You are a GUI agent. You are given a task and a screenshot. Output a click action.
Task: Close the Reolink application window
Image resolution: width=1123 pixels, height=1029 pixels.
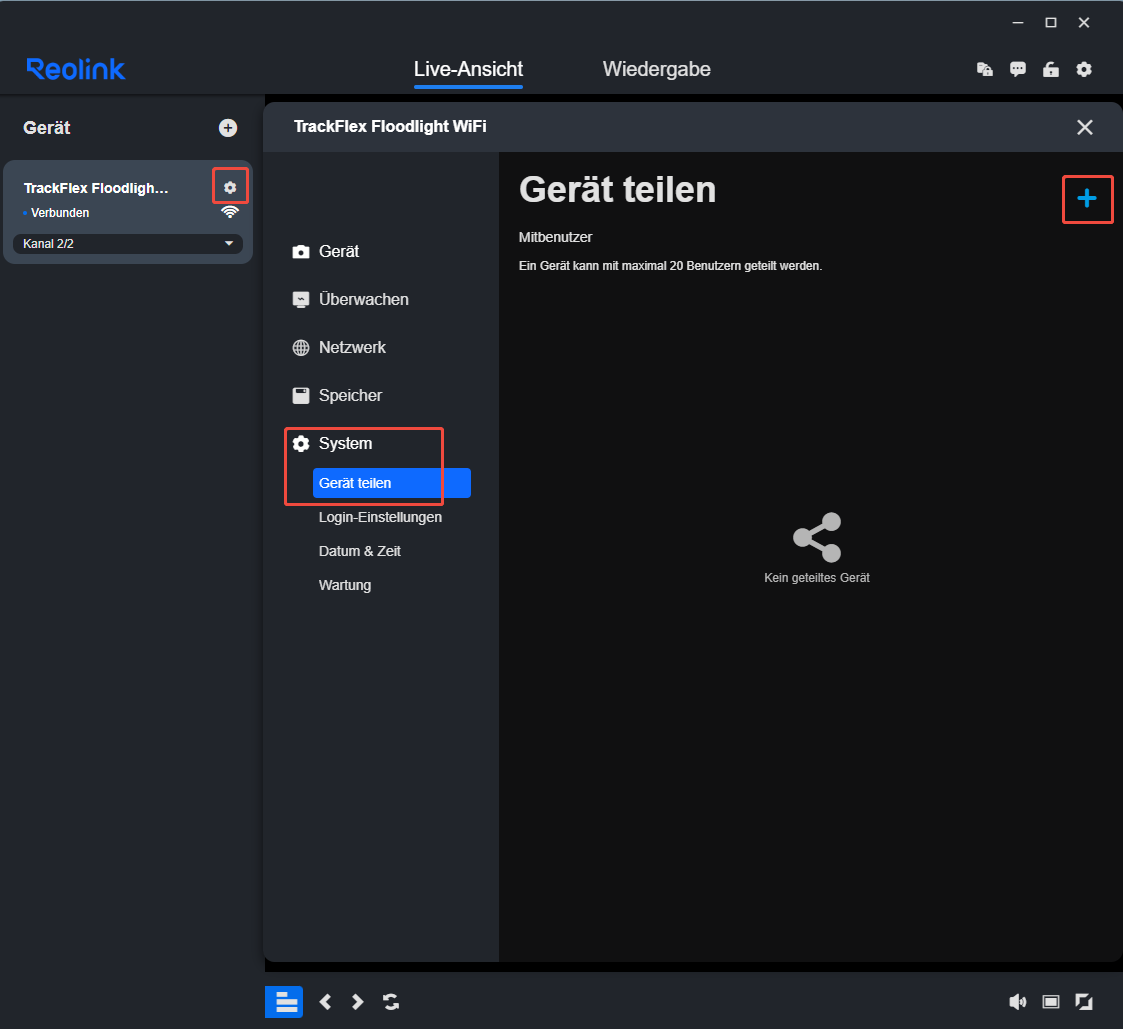[x=1084, y=23]
